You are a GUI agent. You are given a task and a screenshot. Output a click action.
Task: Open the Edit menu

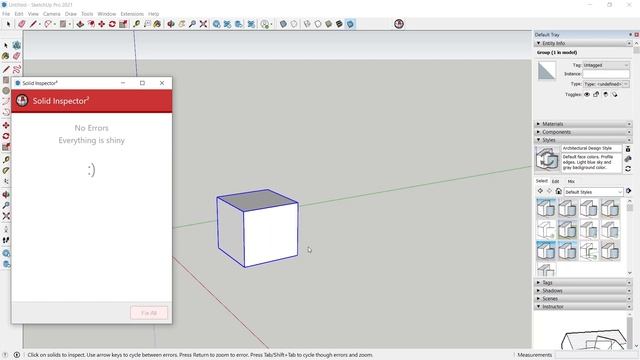[19, 14]
